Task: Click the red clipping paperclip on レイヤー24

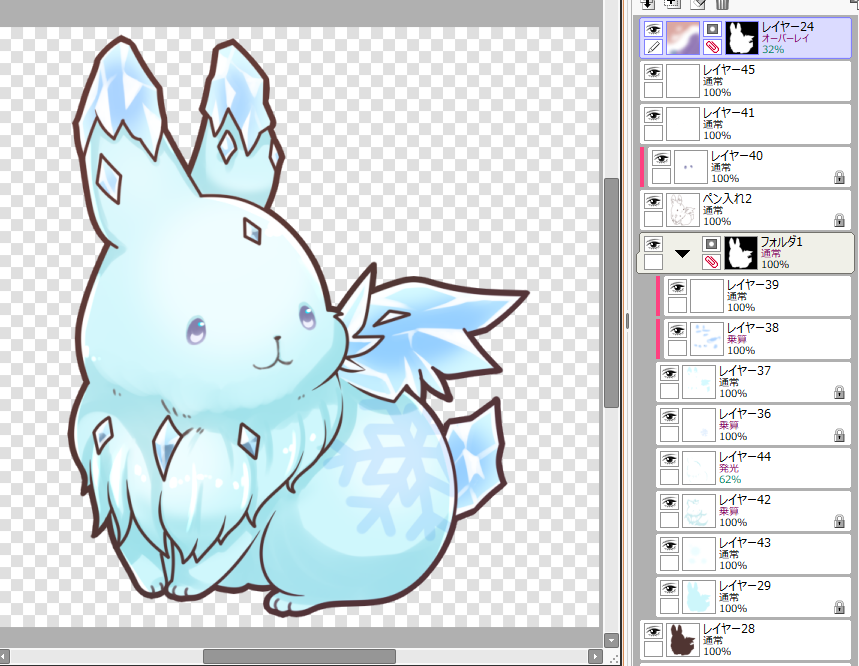Action: coord(712,47)
